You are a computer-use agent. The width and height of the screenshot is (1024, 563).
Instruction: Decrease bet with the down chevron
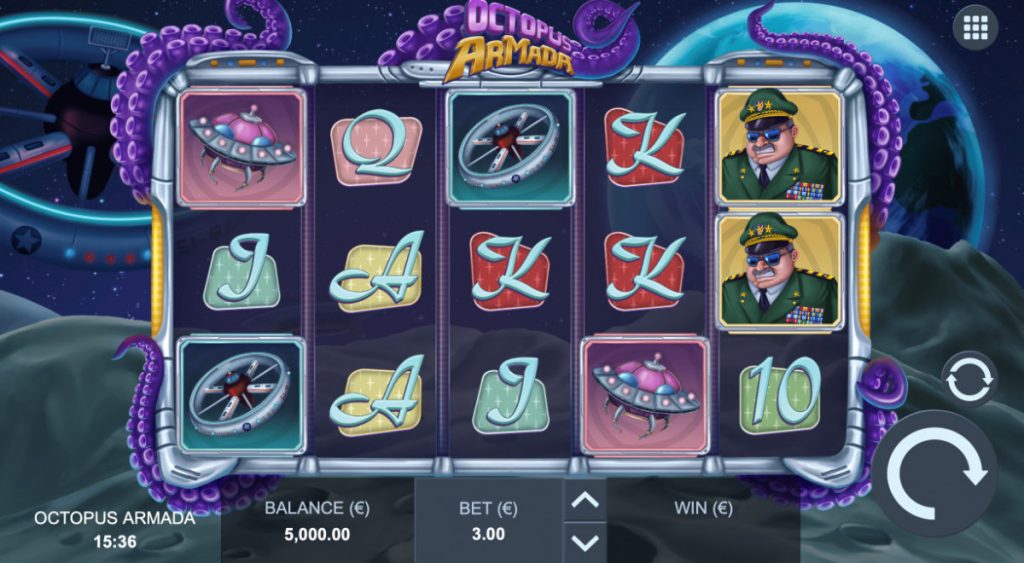click(x=584, y=542)
